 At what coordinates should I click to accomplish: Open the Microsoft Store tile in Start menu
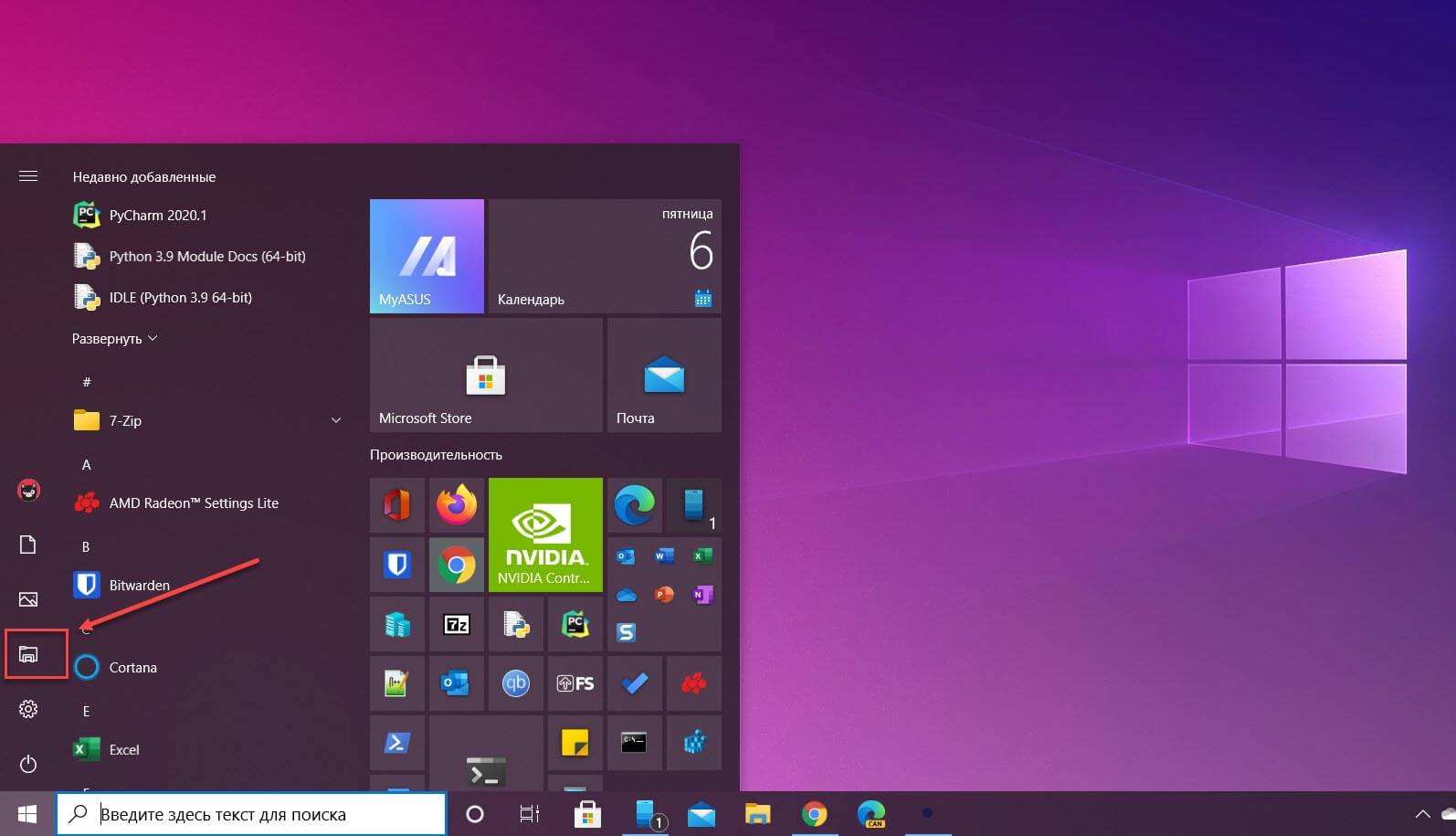[486, 375]
